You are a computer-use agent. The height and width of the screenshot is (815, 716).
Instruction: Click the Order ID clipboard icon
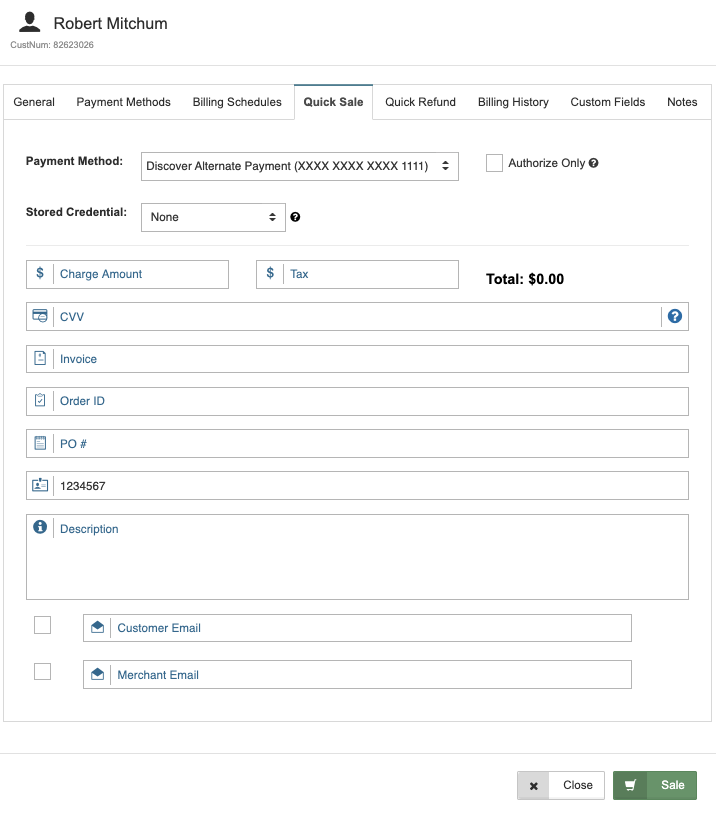[40, 400]
